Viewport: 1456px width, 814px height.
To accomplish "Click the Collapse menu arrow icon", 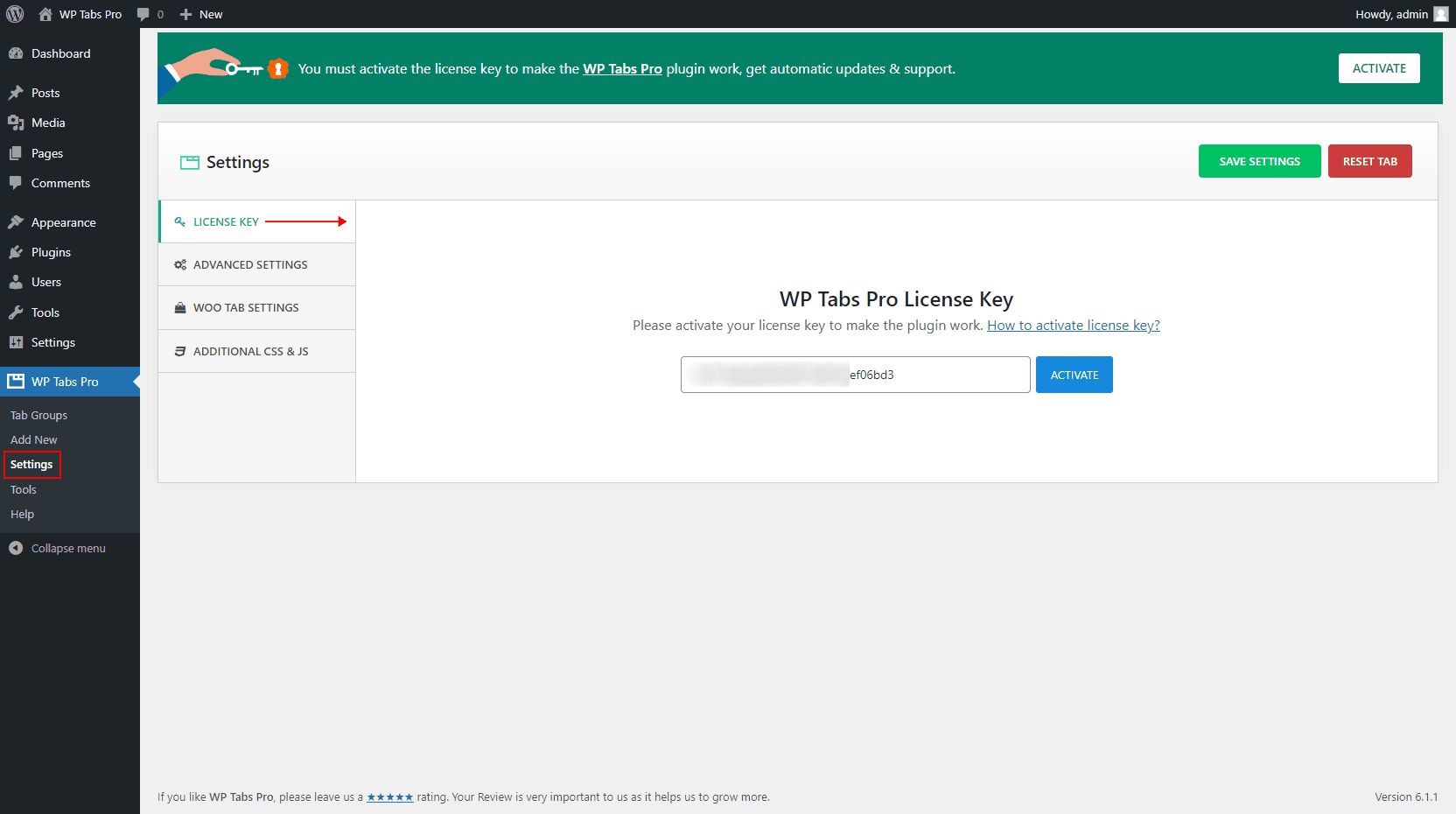I will point(16,548).
